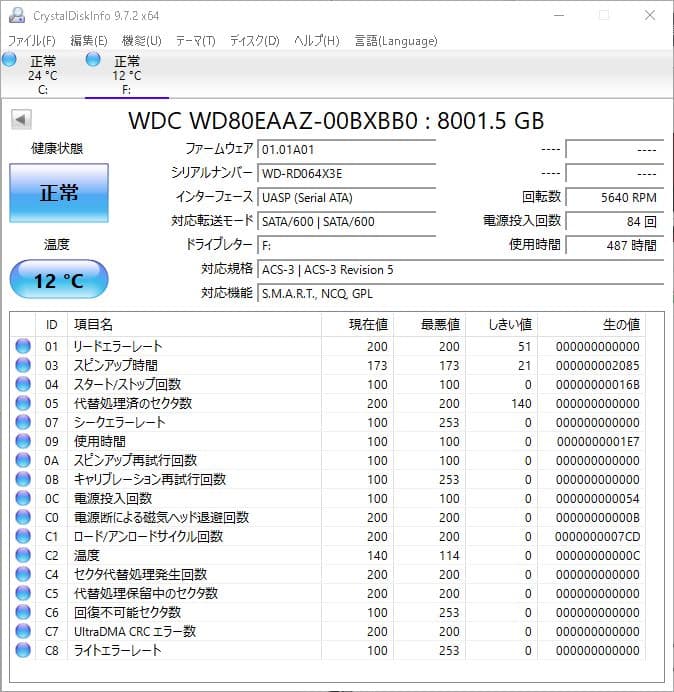This screenshot has height=692, width=674.
Task: Click the ID column header
Action: coord(52,325)
